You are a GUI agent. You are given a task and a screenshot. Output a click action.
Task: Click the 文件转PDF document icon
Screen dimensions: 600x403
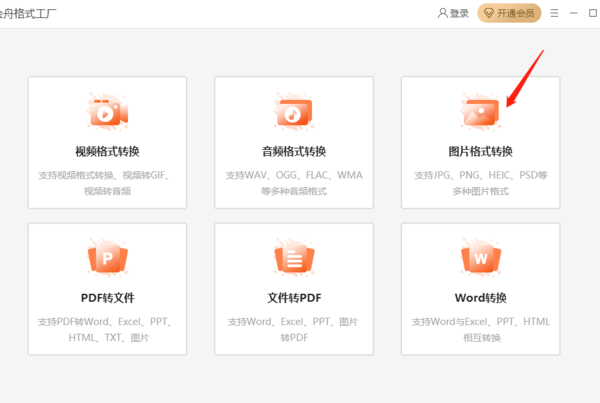pyautogui.click(x=293, y=260)
